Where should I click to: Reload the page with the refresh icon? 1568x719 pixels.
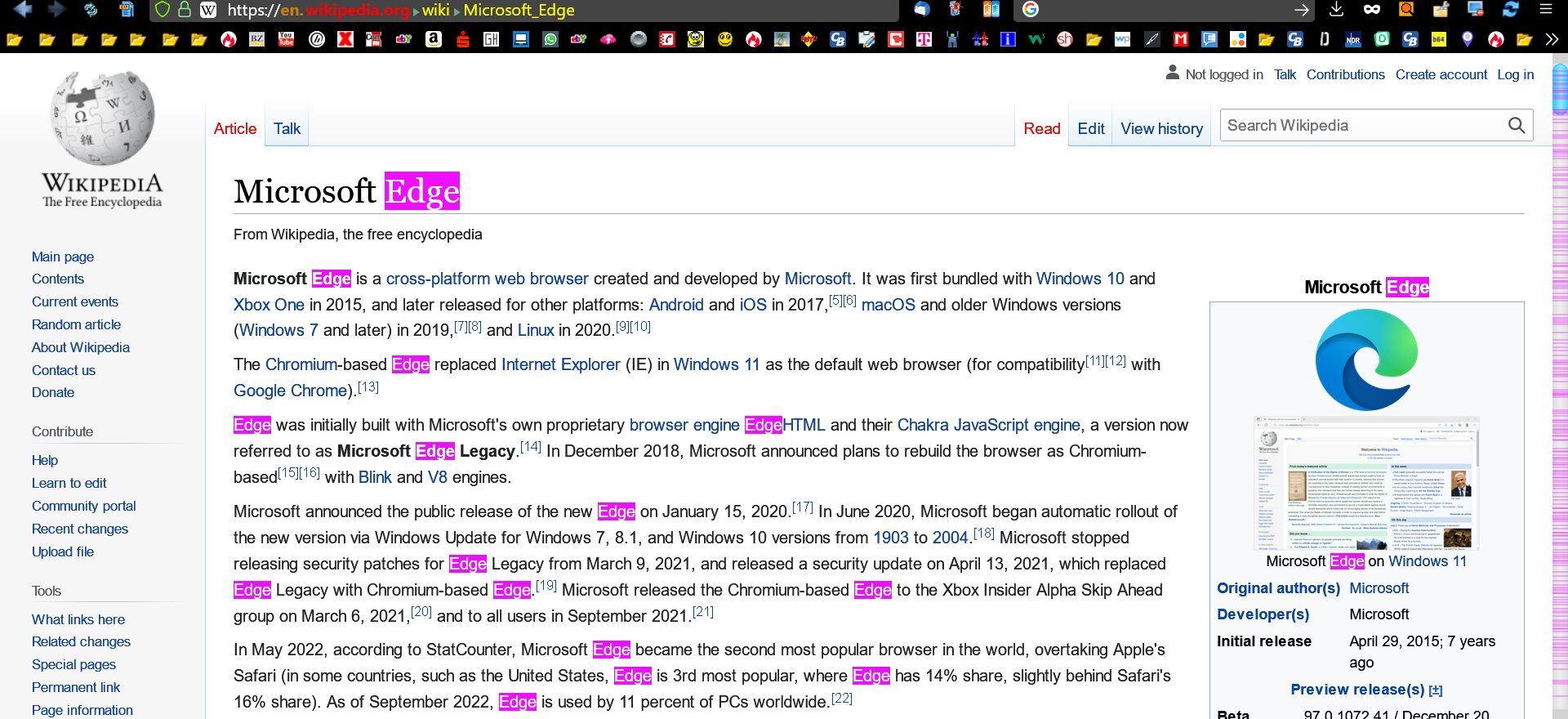91,10
